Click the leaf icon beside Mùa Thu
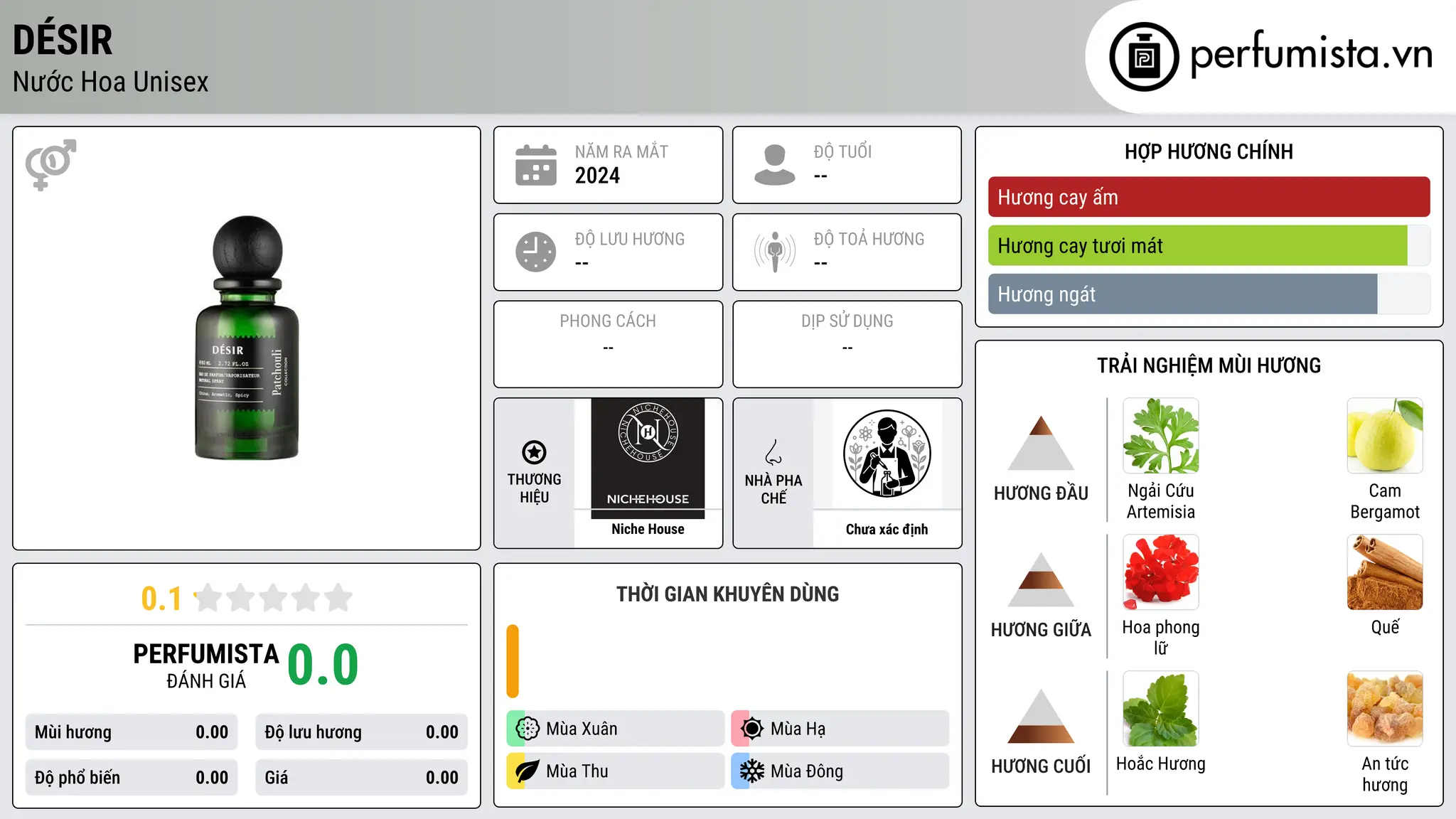The image size is (1456, 819). [x=528, y=771]
